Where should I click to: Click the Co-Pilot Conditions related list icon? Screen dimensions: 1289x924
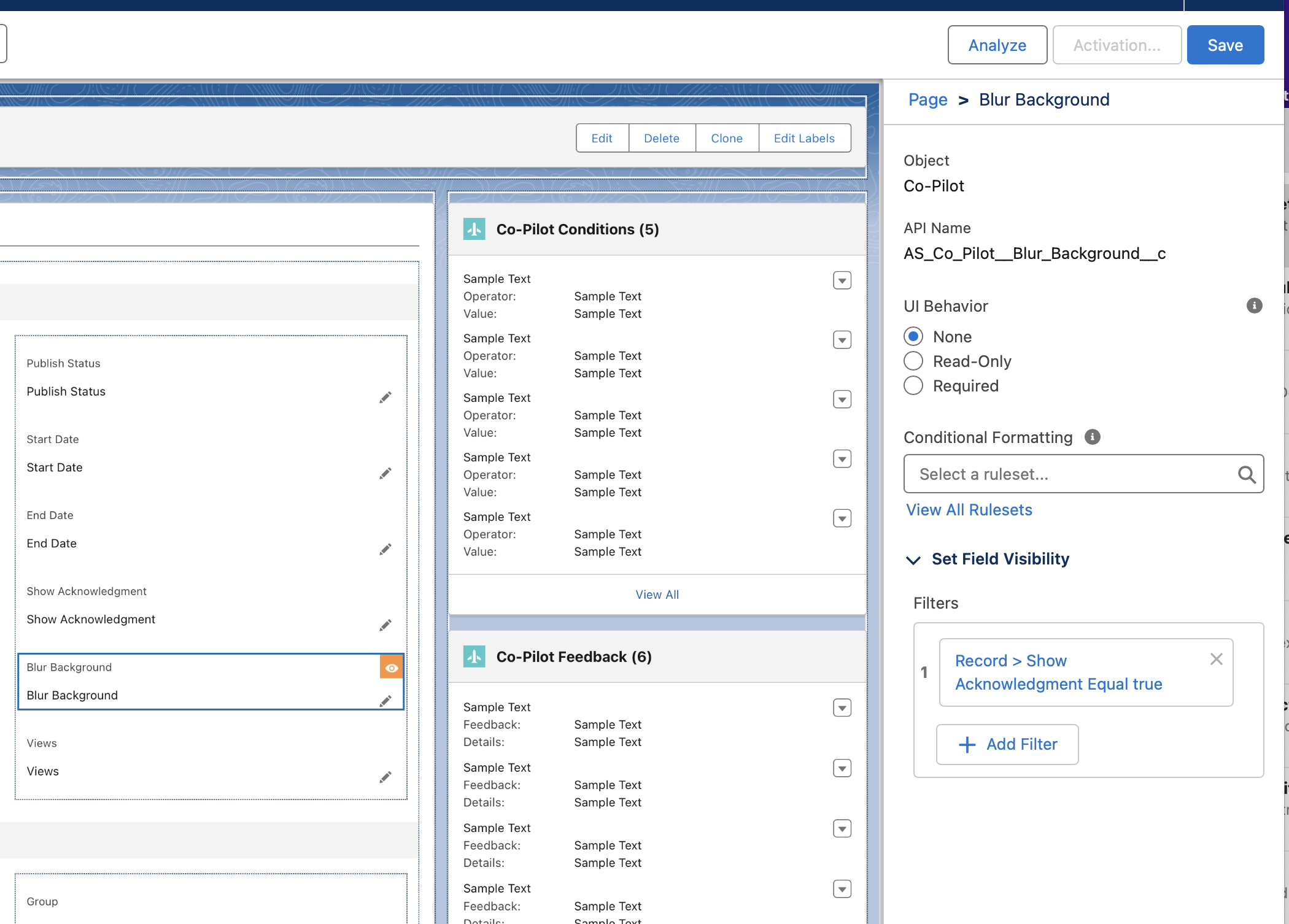click(474, 229)
